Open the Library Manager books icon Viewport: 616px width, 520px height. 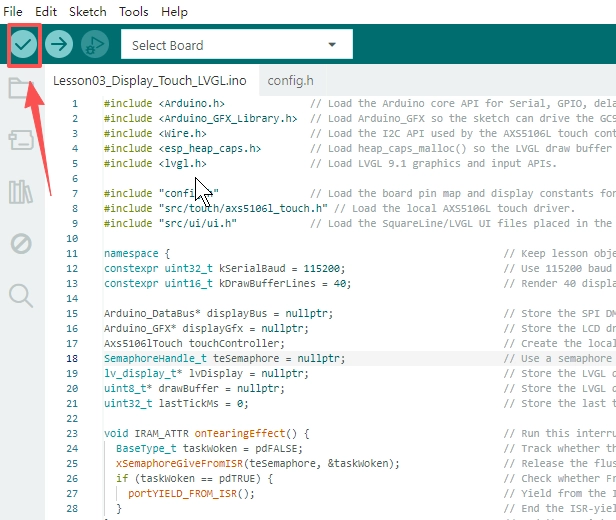21,192
